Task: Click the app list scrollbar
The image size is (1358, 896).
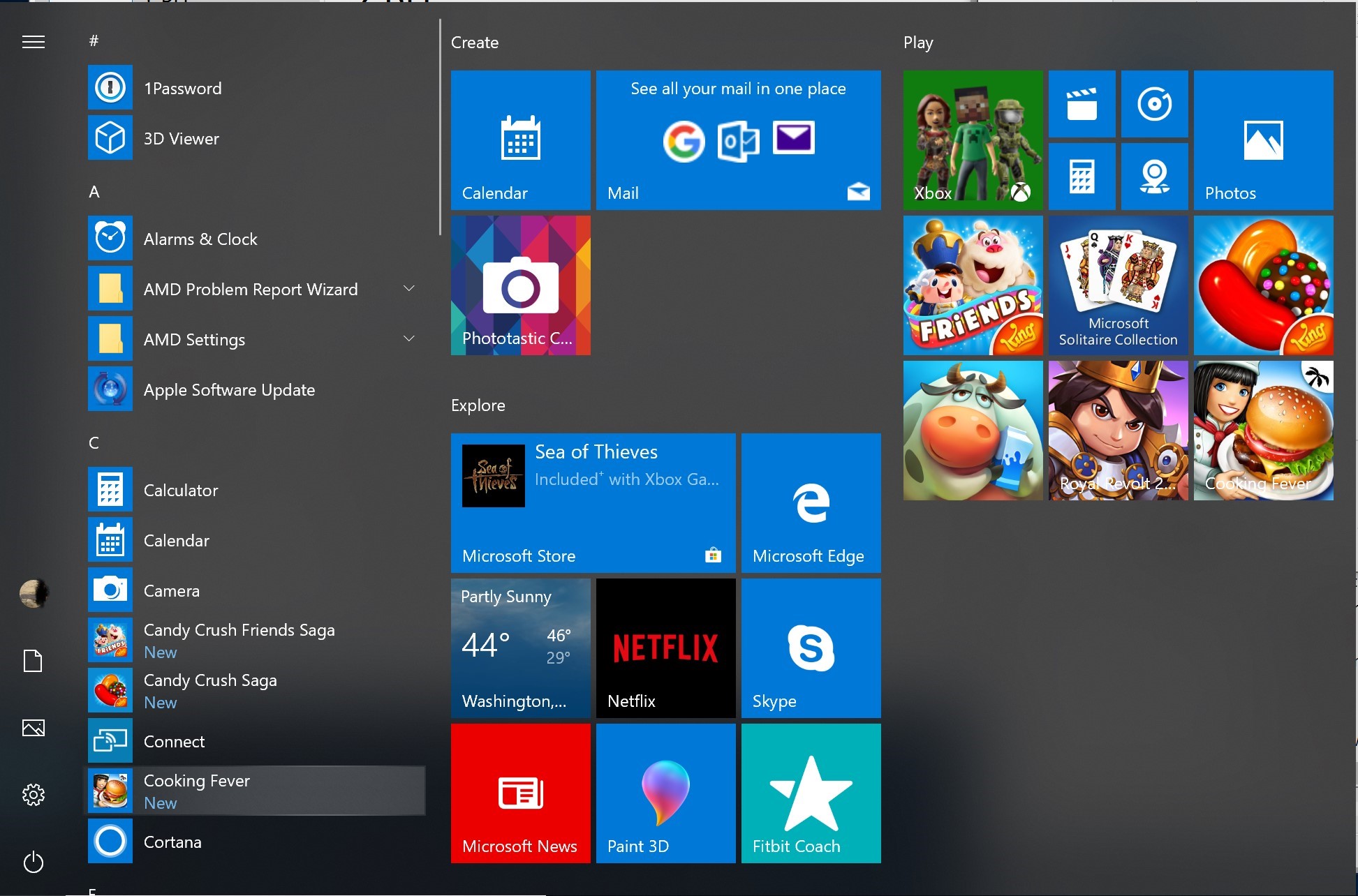Action: (x=440, y=127)
